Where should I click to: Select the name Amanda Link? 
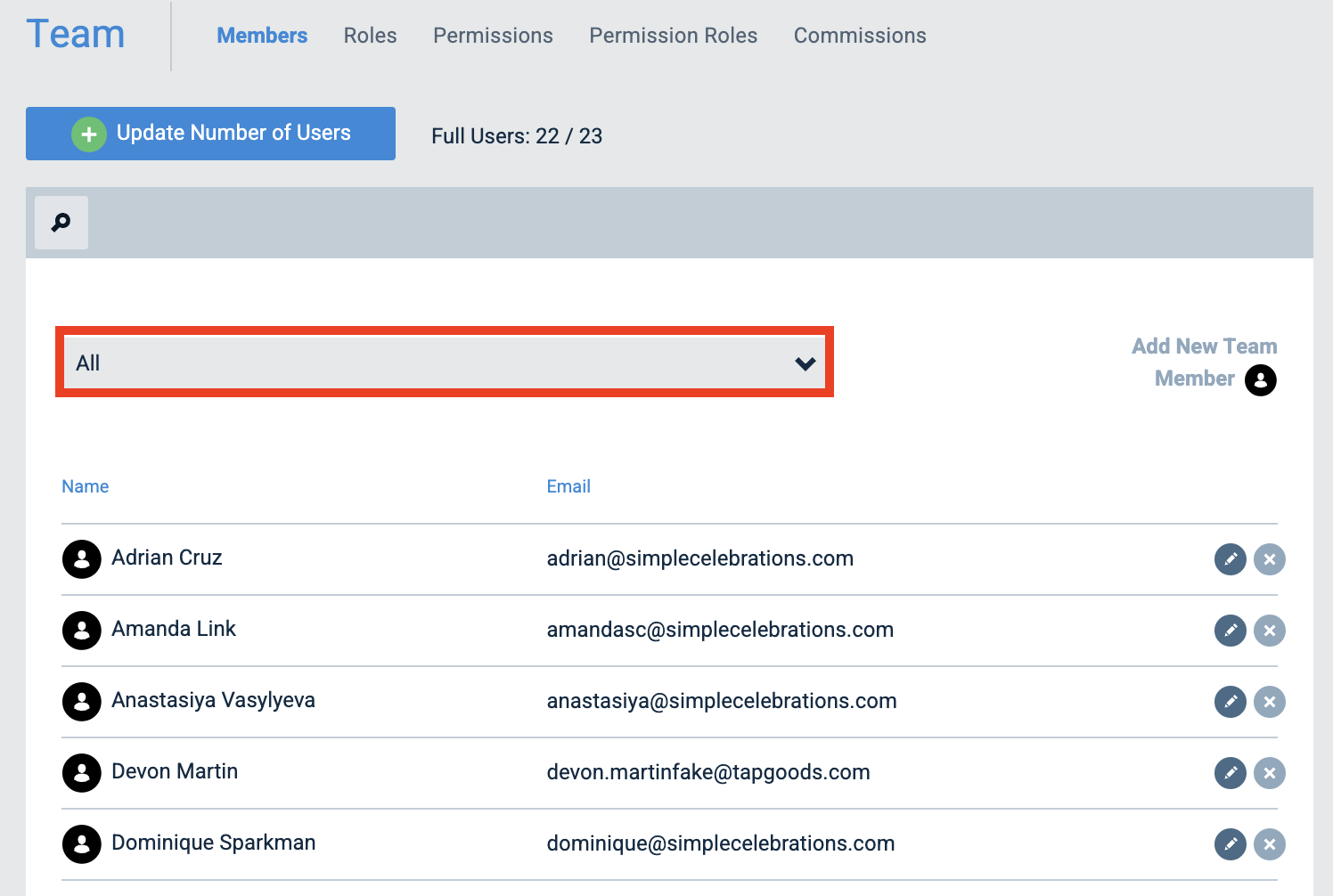174,629
